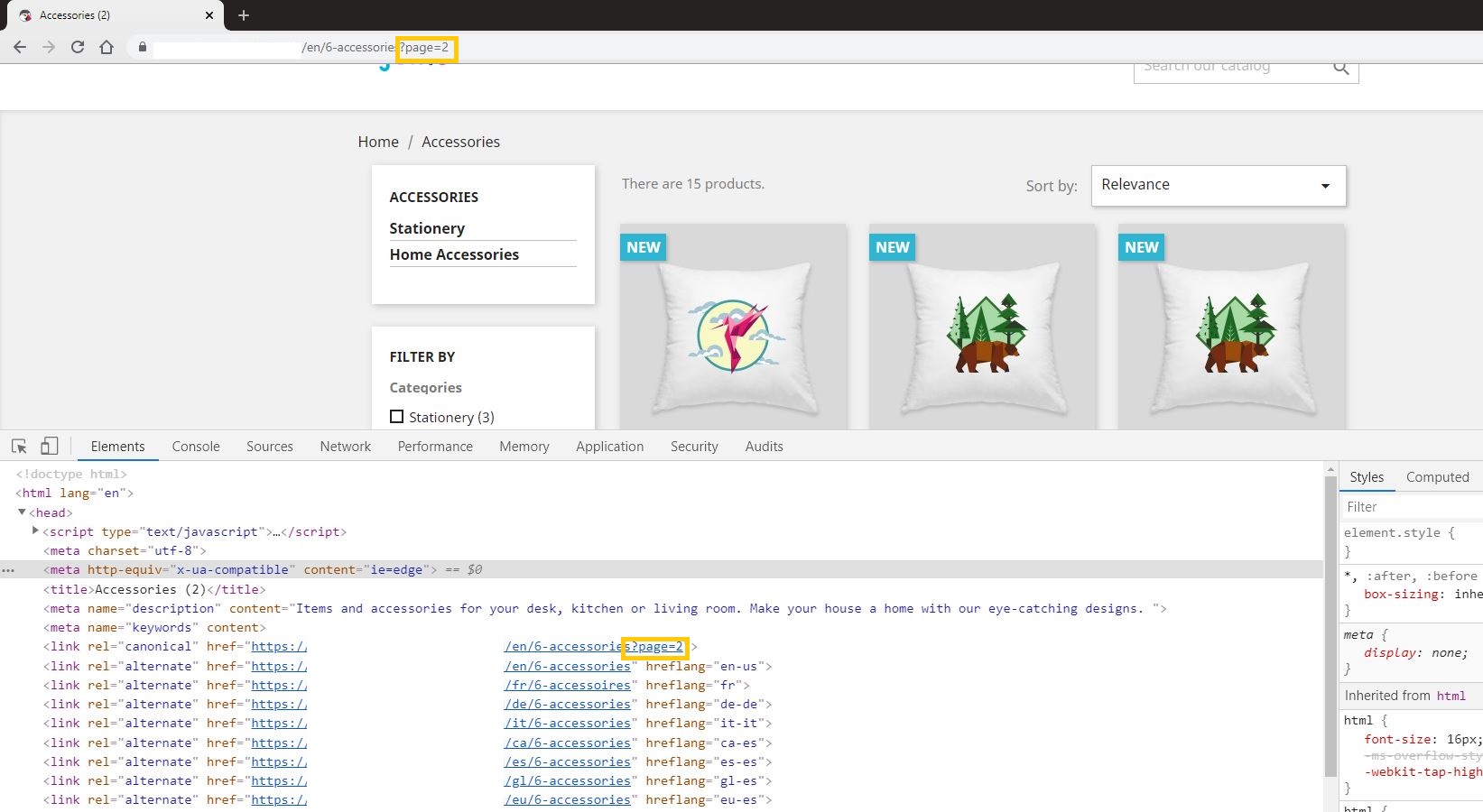
Task: Switch to the Elements tab in DevTools
Action: [x=117, y=447]
